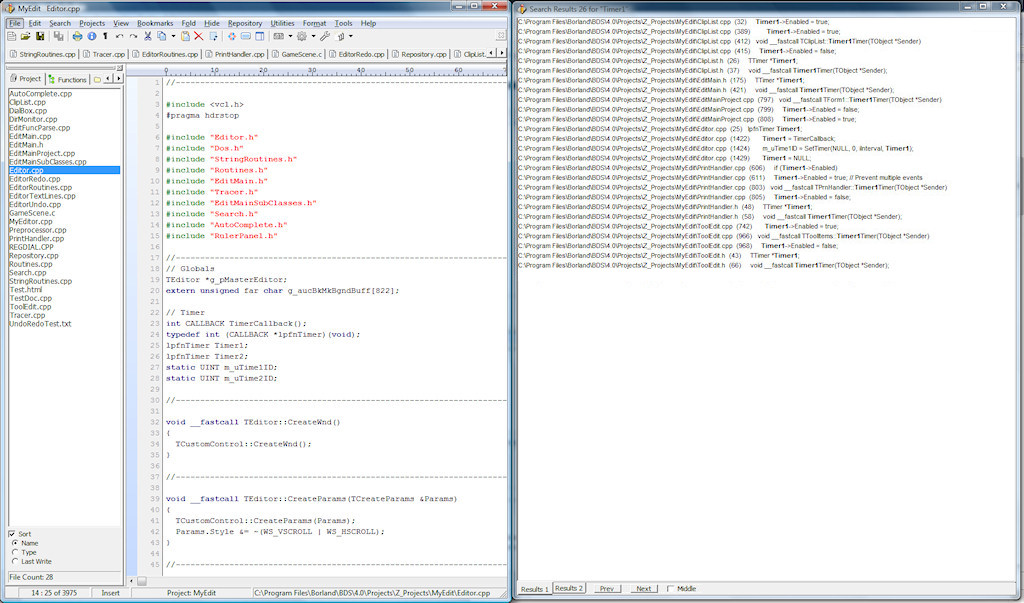The width and height of the screenshot is (1024, 603).
Task: Open the dropdown arrow next to the Copy icon
Action: pos(173,37)
